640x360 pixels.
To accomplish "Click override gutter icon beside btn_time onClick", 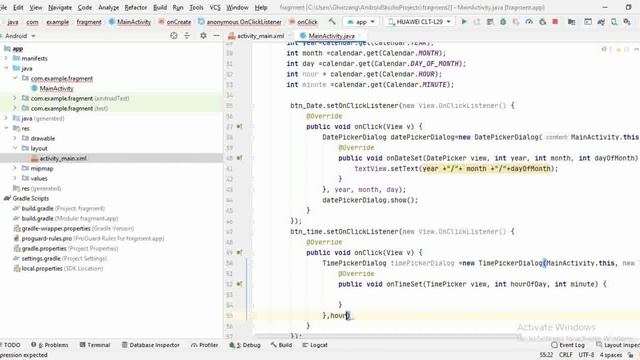I will [x=240, y=252].
